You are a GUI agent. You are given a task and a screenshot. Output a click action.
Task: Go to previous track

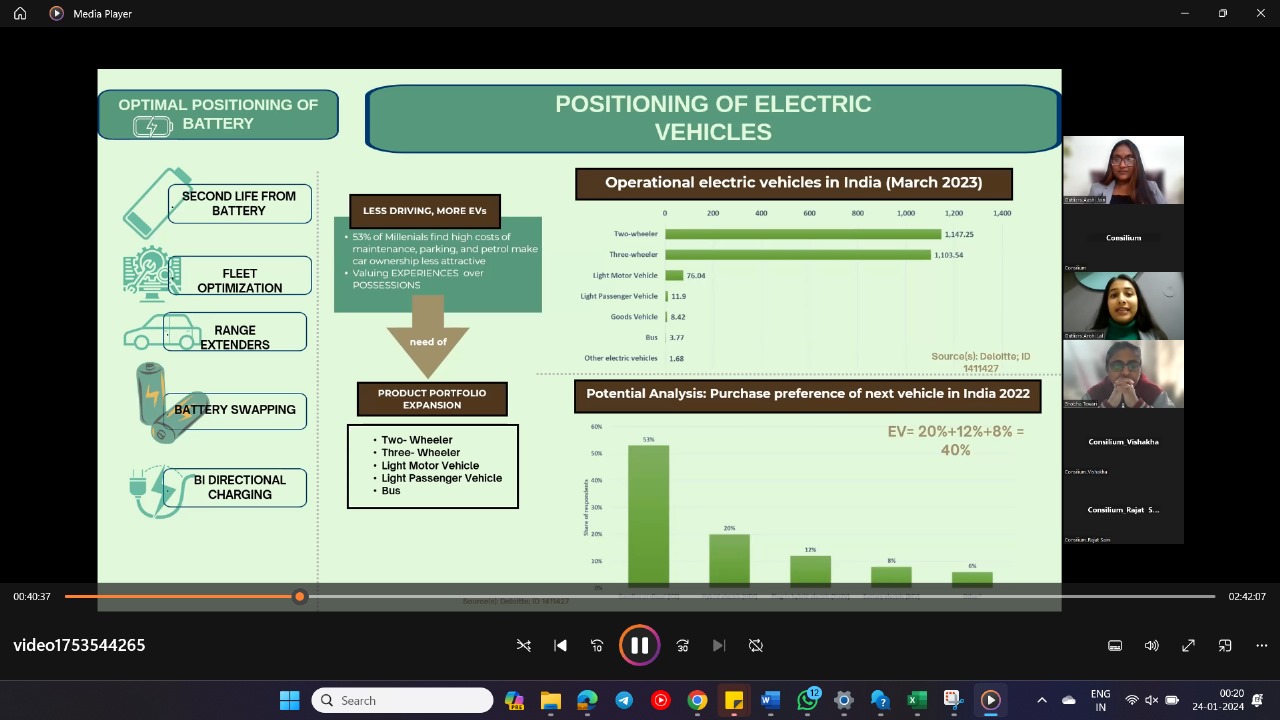pos(560,646)
